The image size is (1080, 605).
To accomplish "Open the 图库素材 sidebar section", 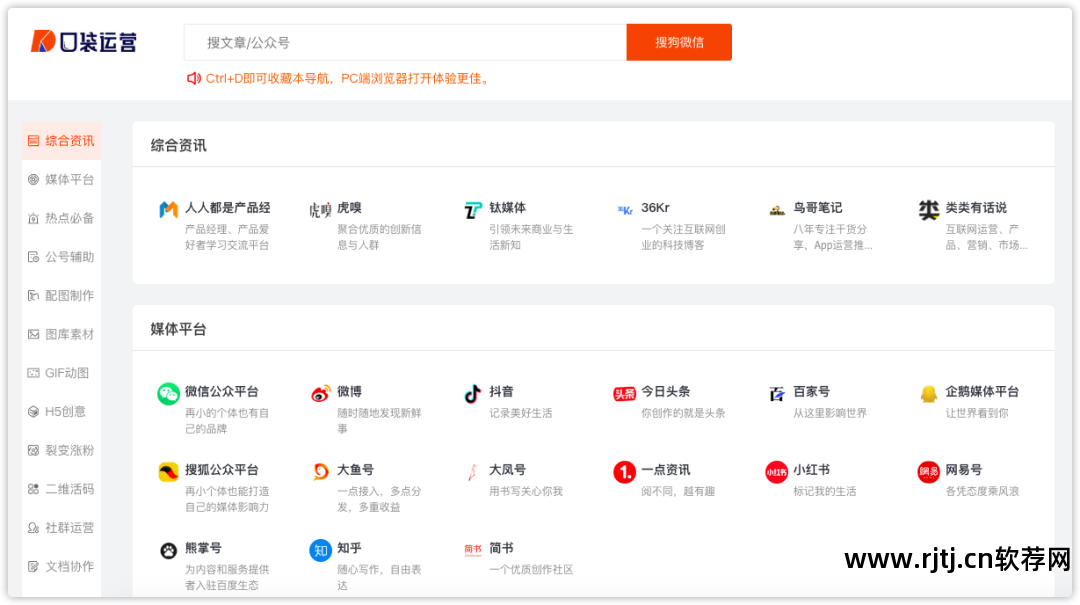I will tap(61, 334).
